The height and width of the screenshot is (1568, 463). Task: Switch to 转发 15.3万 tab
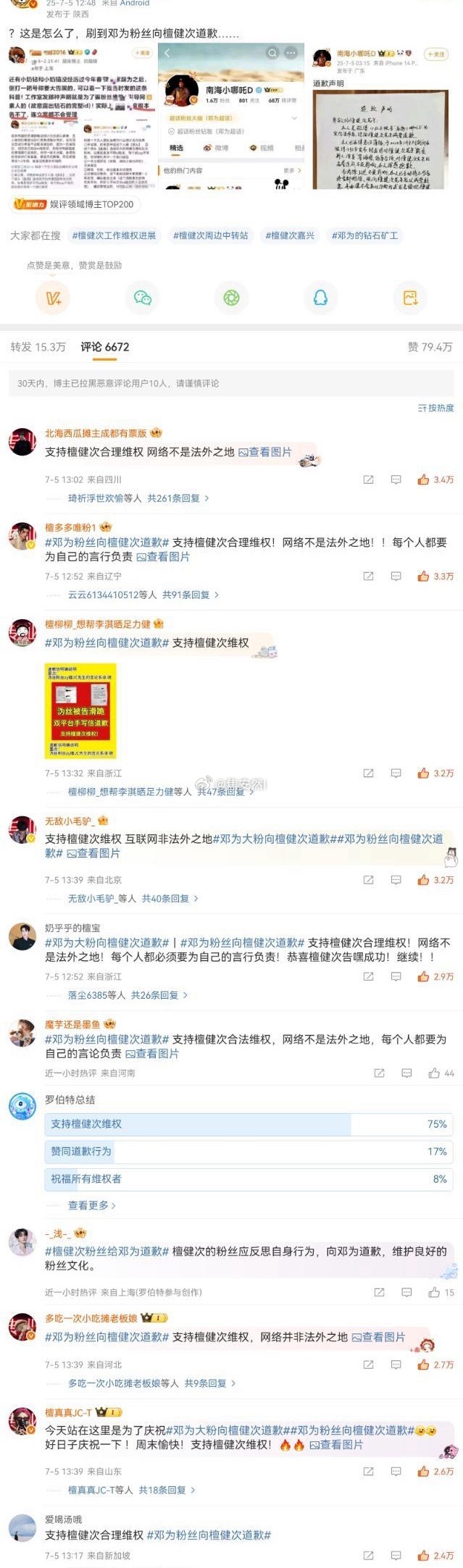pyautogui.click(x=38, y=347)
